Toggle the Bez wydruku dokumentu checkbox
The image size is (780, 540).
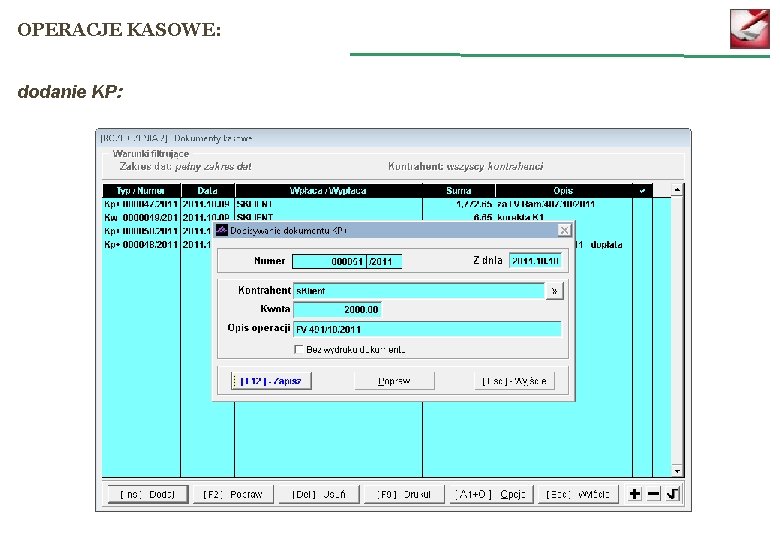coord(298,349)
